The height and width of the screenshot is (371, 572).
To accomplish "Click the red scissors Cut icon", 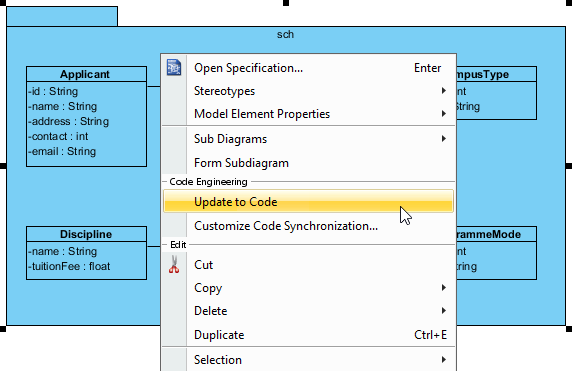I will 174,264.
